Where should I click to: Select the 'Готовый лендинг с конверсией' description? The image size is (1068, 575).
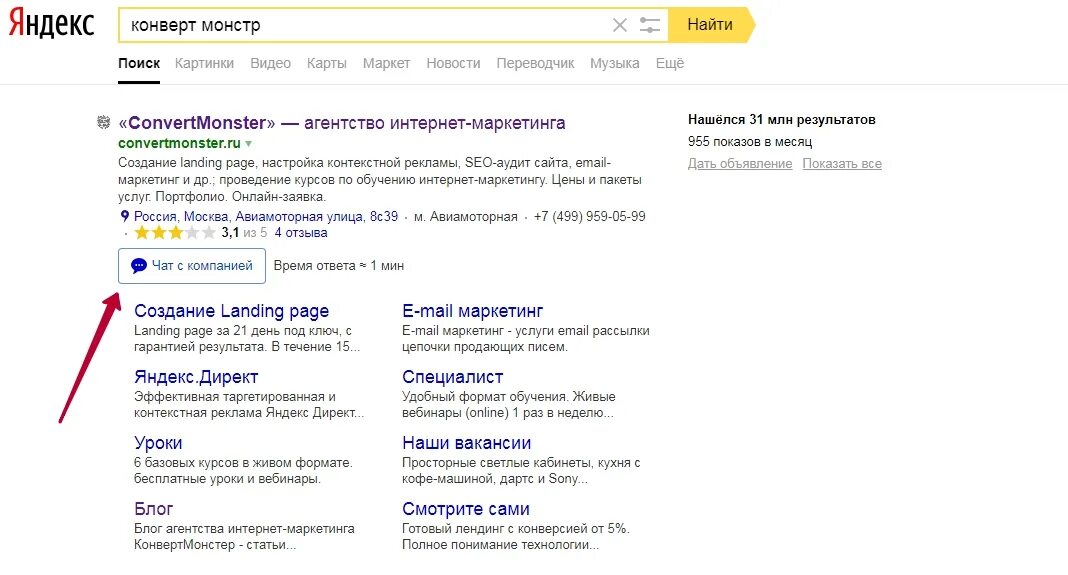click(x=516, y=537)
